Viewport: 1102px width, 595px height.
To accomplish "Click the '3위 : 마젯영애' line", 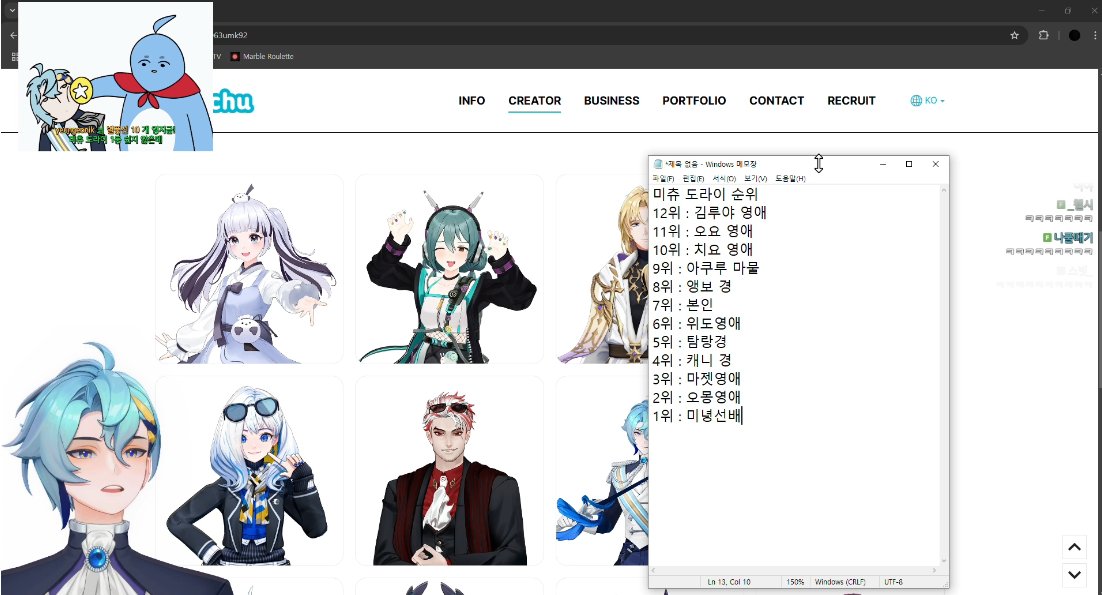I will click(x=696, y=379).
